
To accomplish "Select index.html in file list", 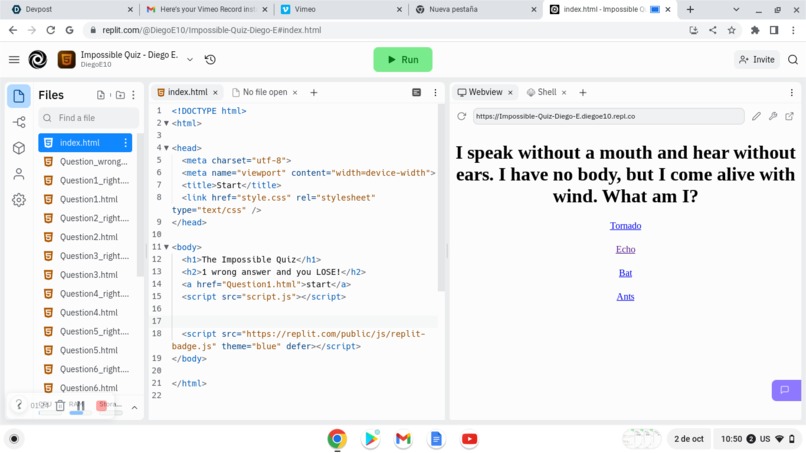I will click(85, 142).
